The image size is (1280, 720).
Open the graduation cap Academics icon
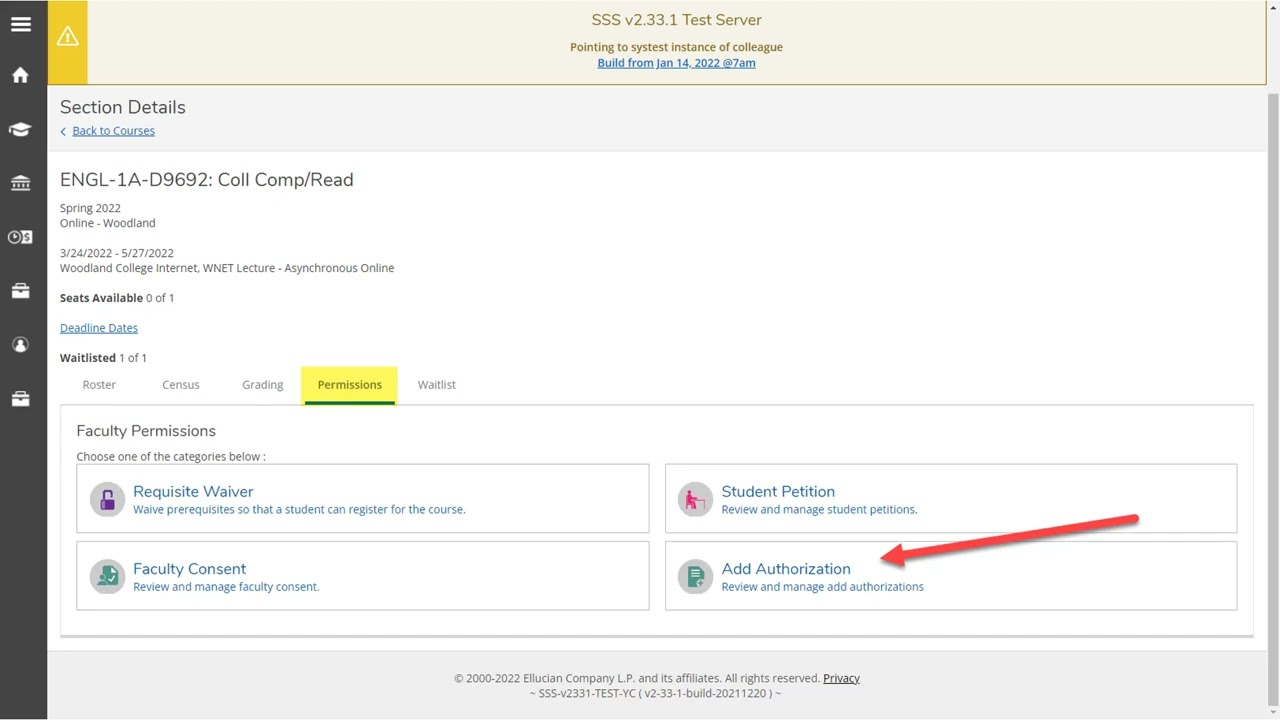21,130
